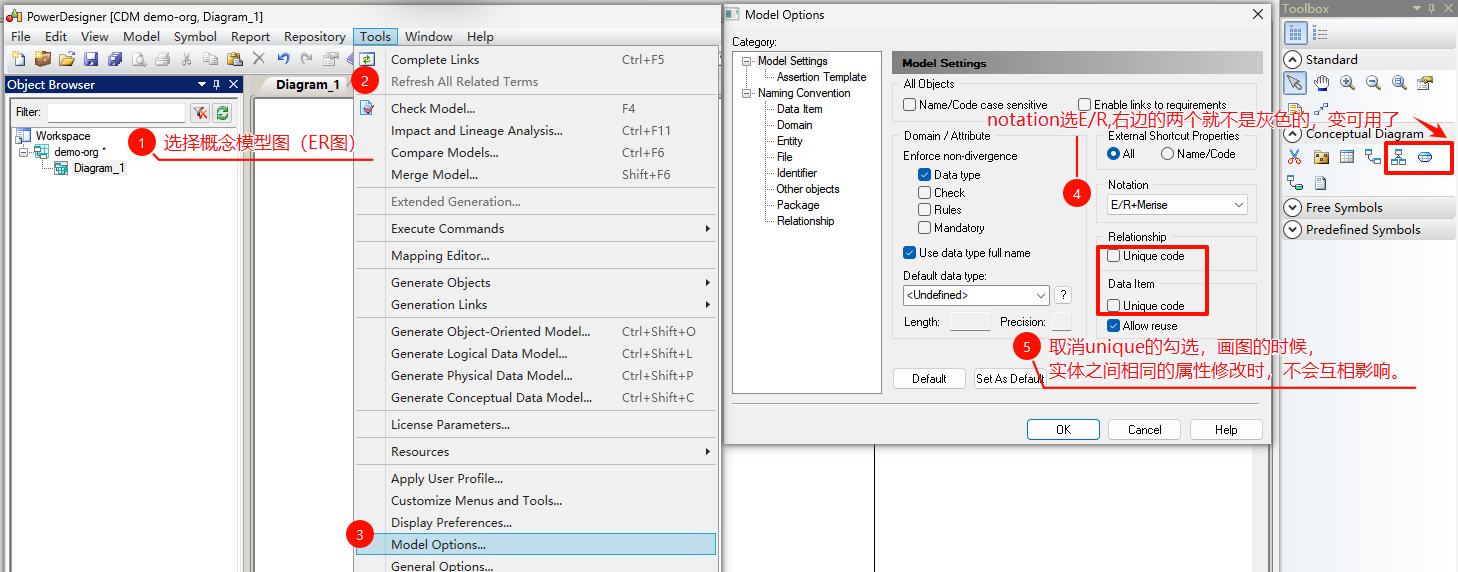This screenshot has width=1458, height=572.
Task: Click OK in Model Options dialog
Action: pos(1063,429)
